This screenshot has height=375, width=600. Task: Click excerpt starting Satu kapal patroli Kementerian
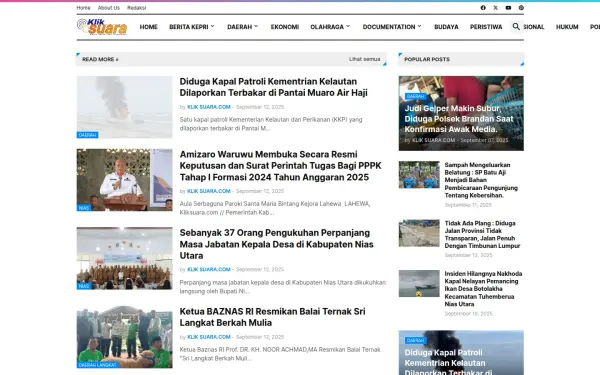271,124
